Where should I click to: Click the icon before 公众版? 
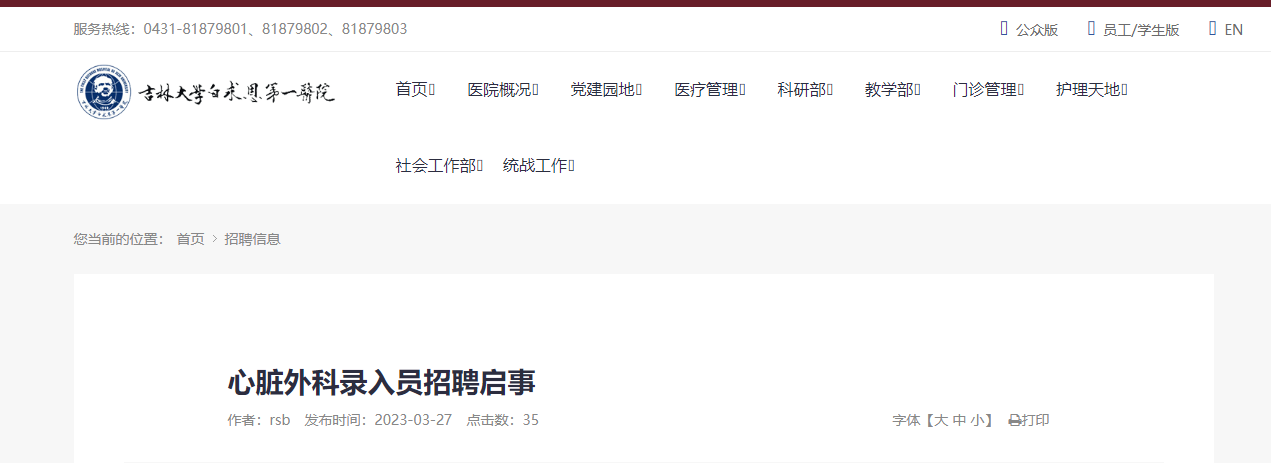[x=1004, y=29]
